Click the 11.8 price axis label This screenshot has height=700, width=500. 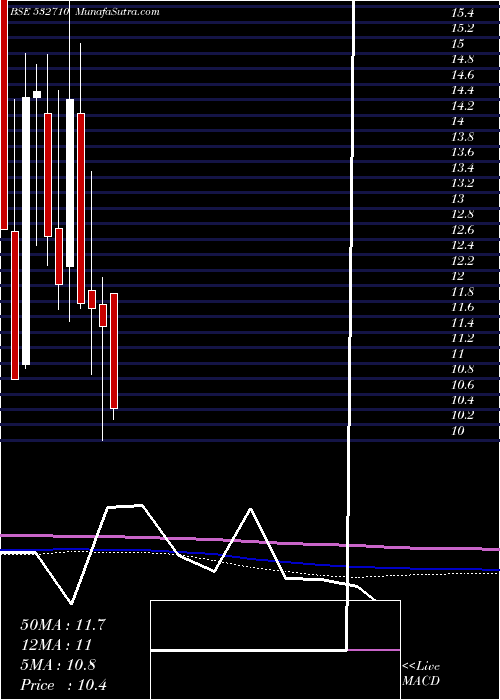pos(462,292)
